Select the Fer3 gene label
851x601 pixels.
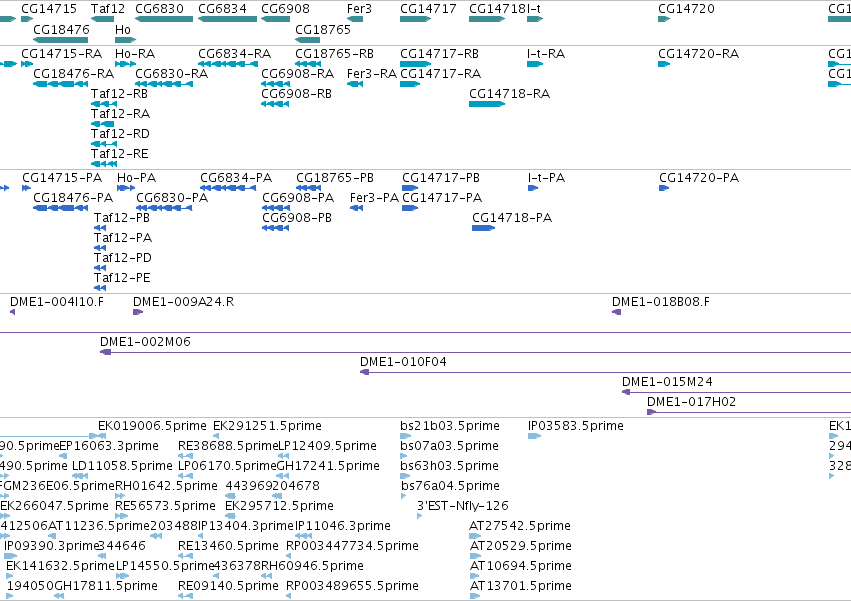click(359, 9)
